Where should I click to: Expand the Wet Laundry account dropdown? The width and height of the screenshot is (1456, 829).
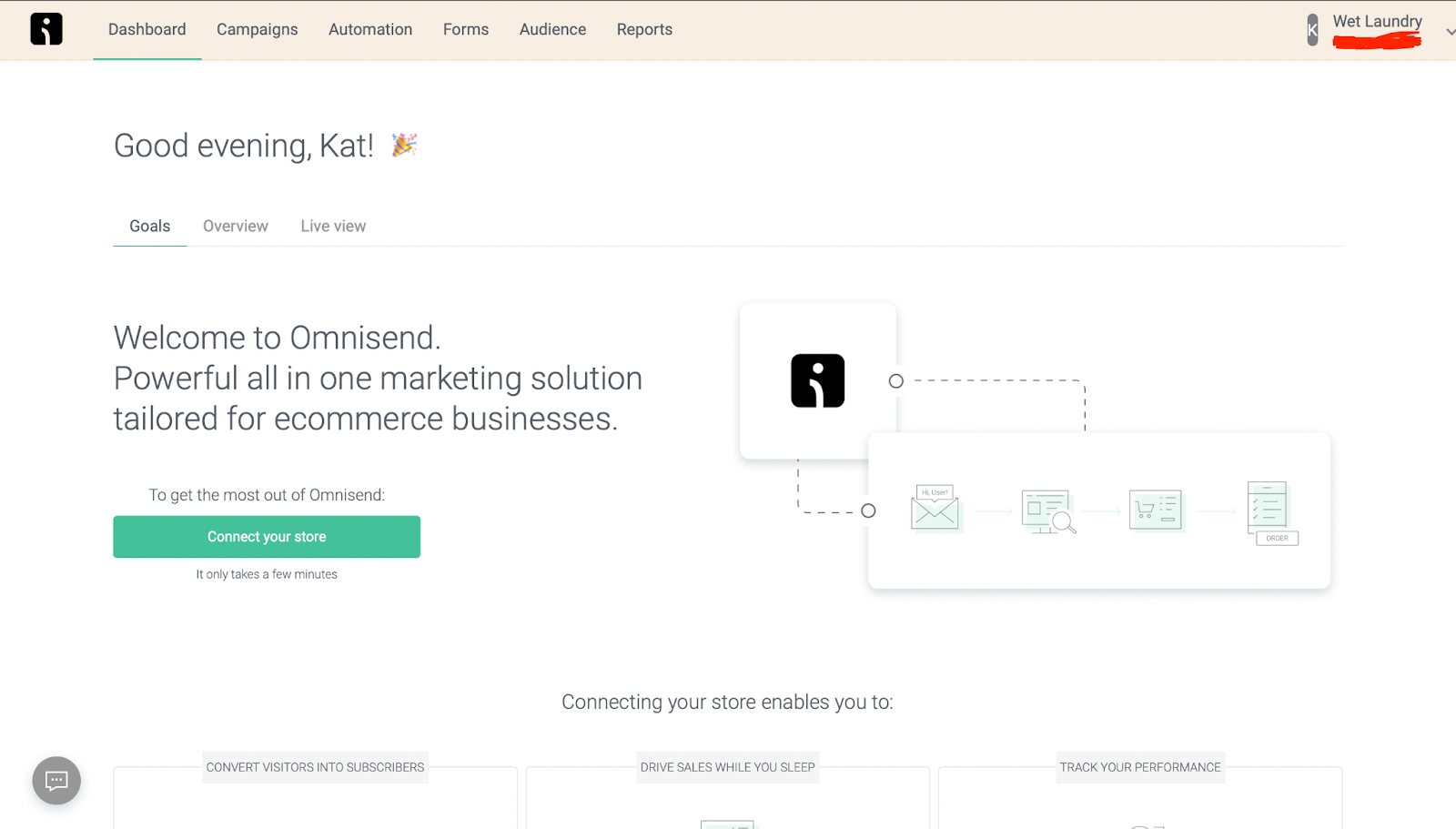click(1449, 31)
